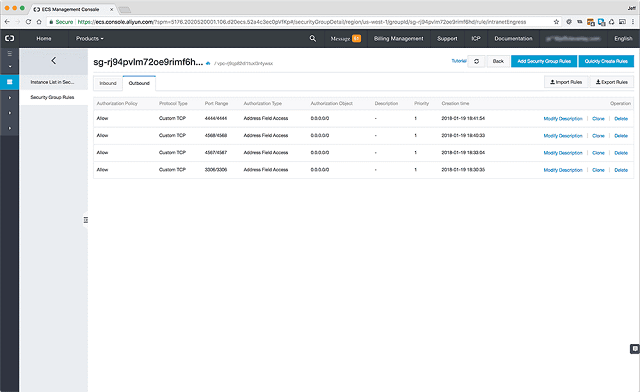This screenshot has width=640, height=392.
Task: Click Add Security Group Rules button
Action: (544, 61)
